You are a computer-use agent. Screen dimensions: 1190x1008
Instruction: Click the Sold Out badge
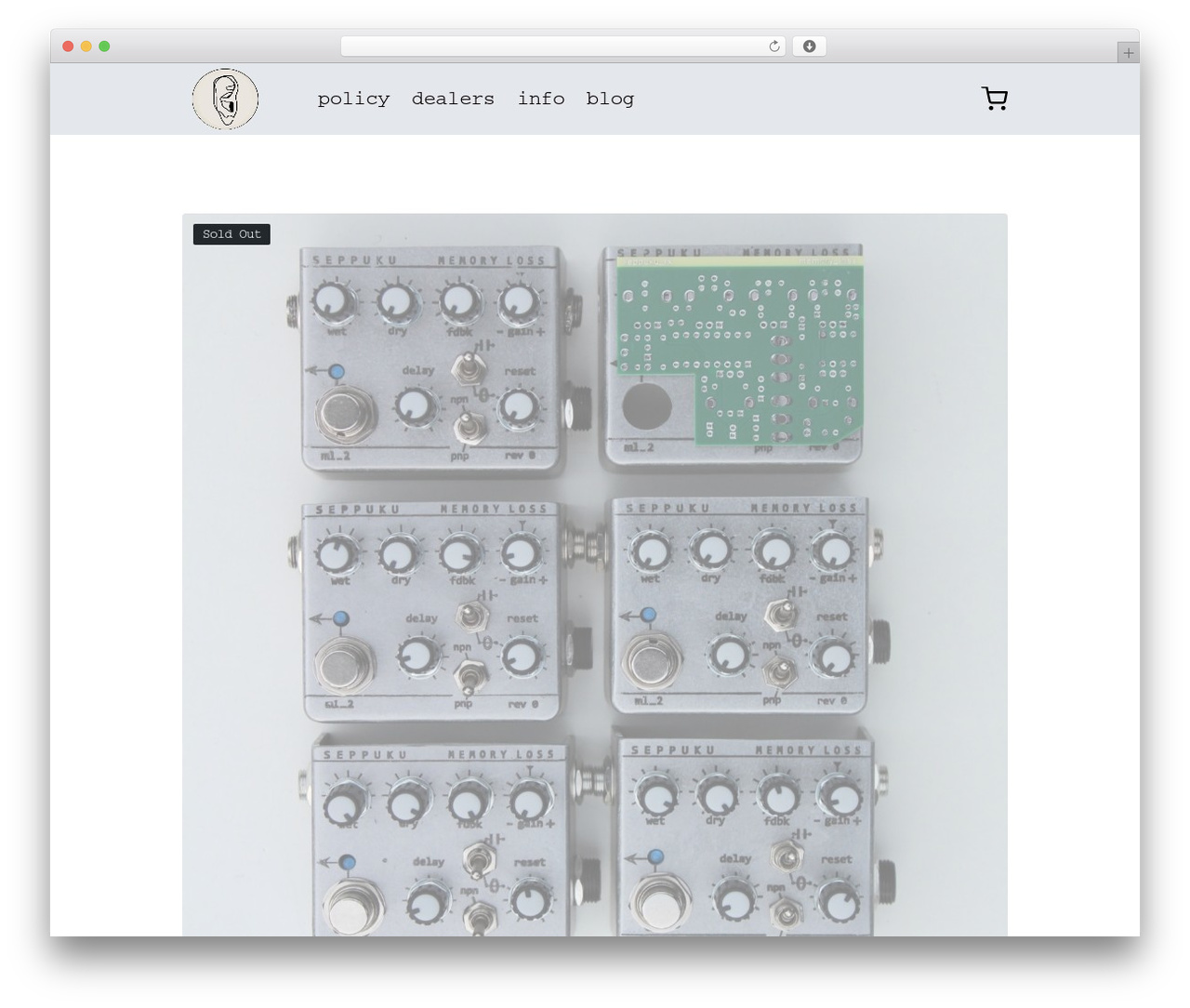click(231, 234)
